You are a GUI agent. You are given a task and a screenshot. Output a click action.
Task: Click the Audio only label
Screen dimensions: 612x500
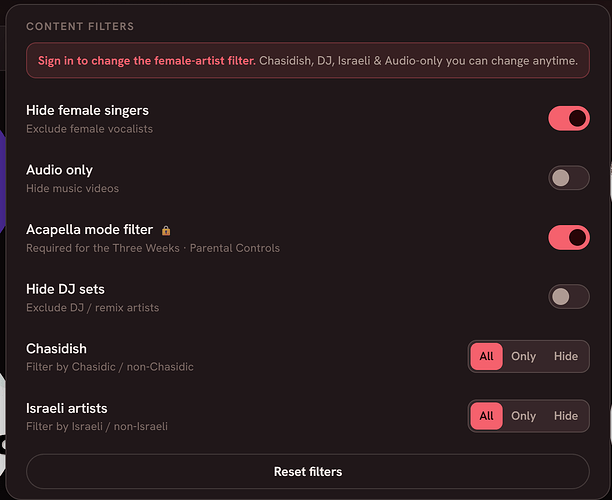pos(59,170)
